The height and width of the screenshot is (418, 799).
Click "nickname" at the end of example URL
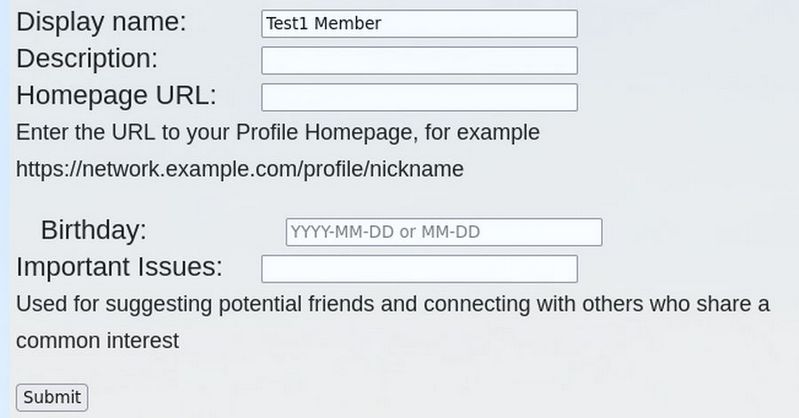(417, 169)
